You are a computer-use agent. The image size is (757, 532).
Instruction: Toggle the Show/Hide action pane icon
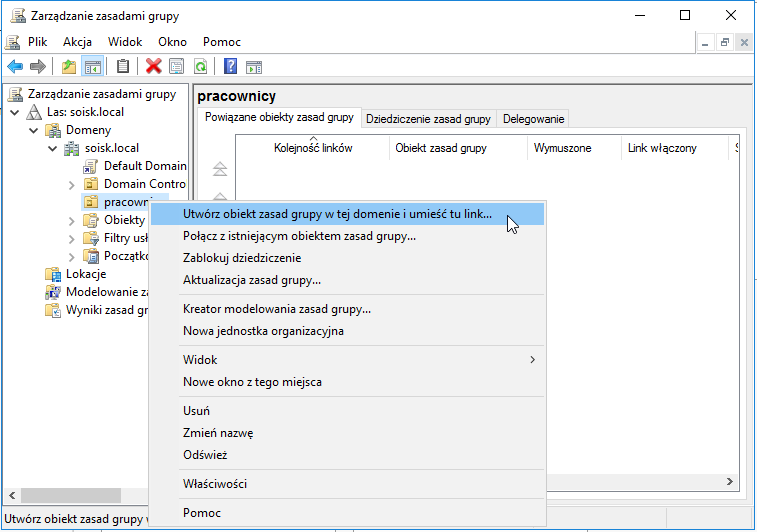254,67
